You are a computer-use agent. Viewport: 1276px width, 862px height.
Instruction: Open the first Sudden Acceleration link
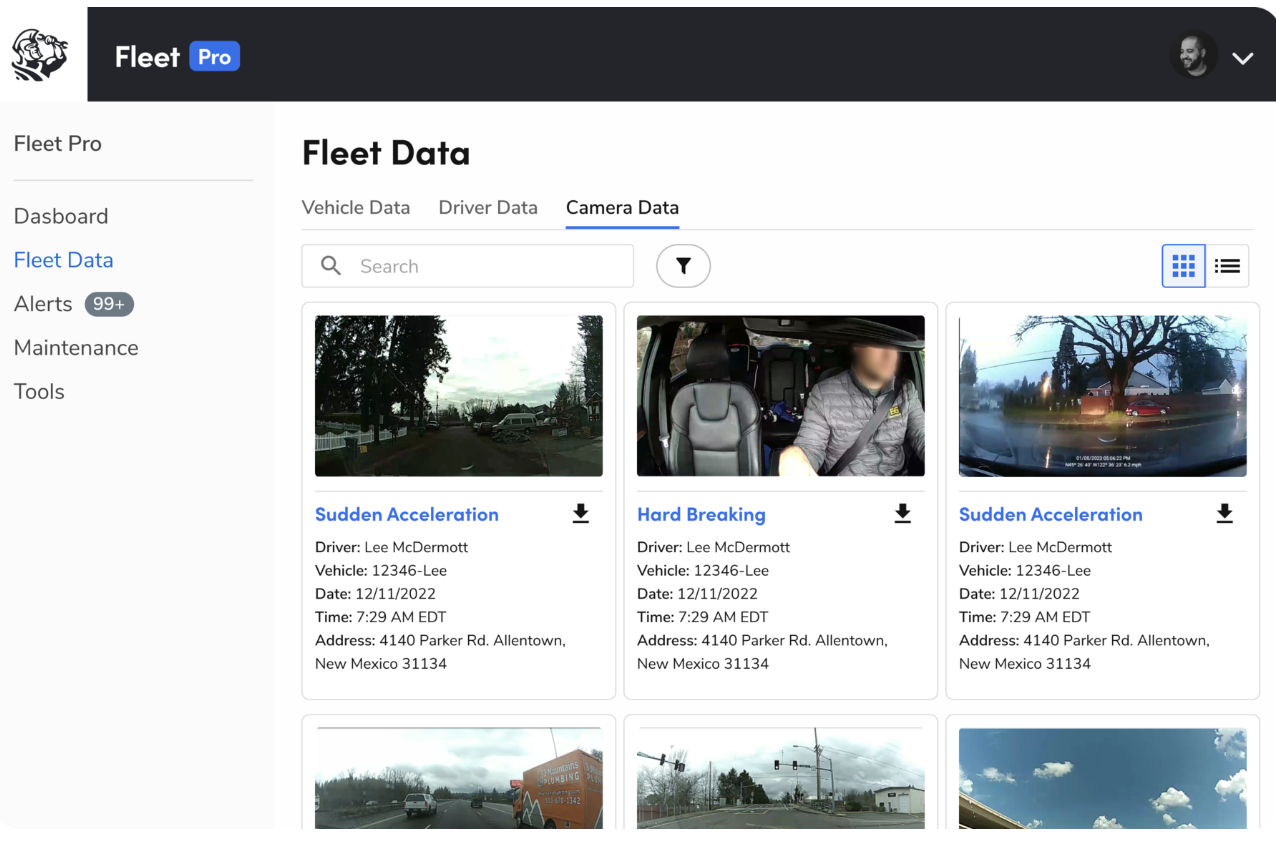406,515
